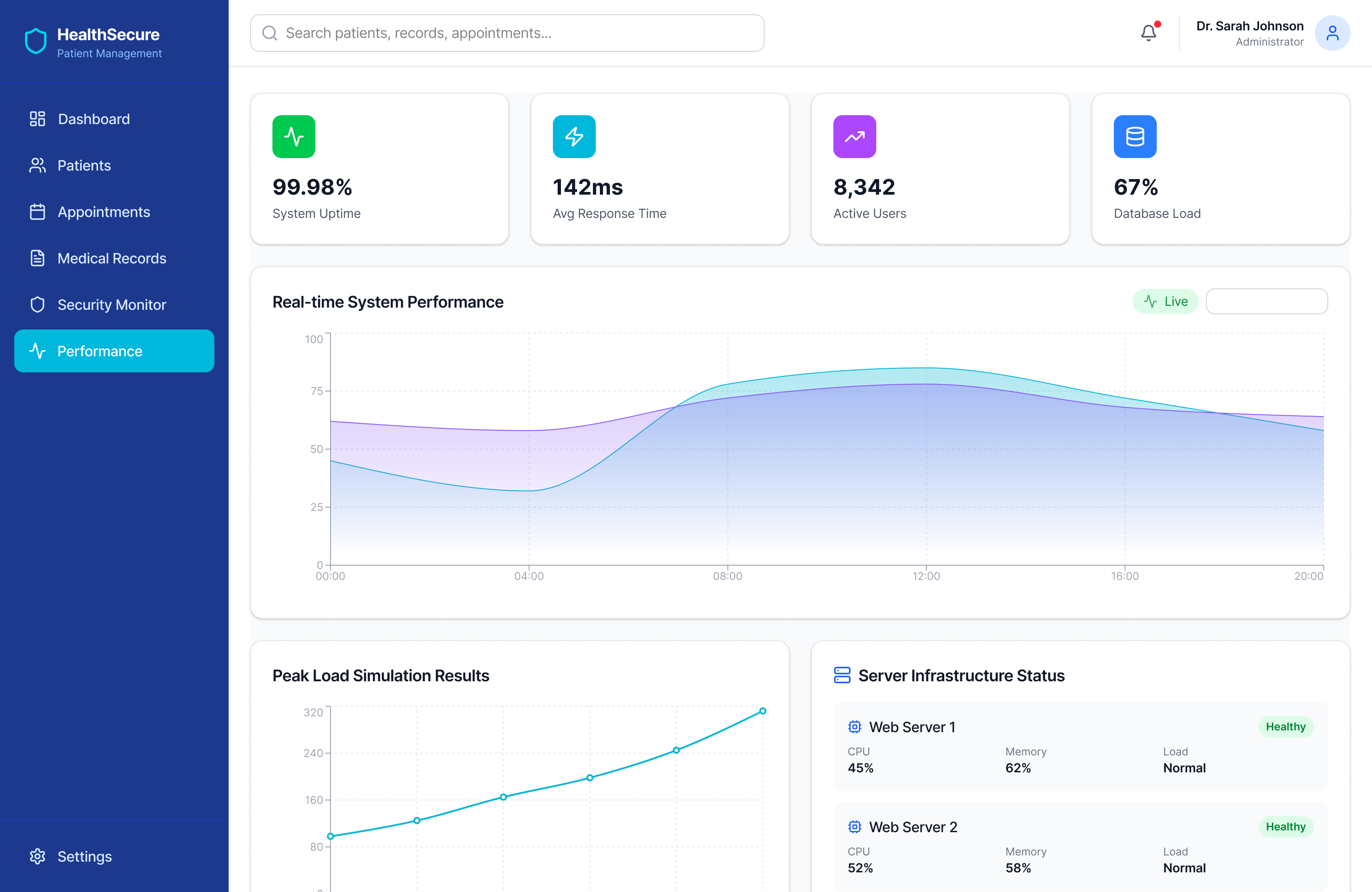
Task: Select the Dashboard grid icon in sidebar
Action: [37, 119]
